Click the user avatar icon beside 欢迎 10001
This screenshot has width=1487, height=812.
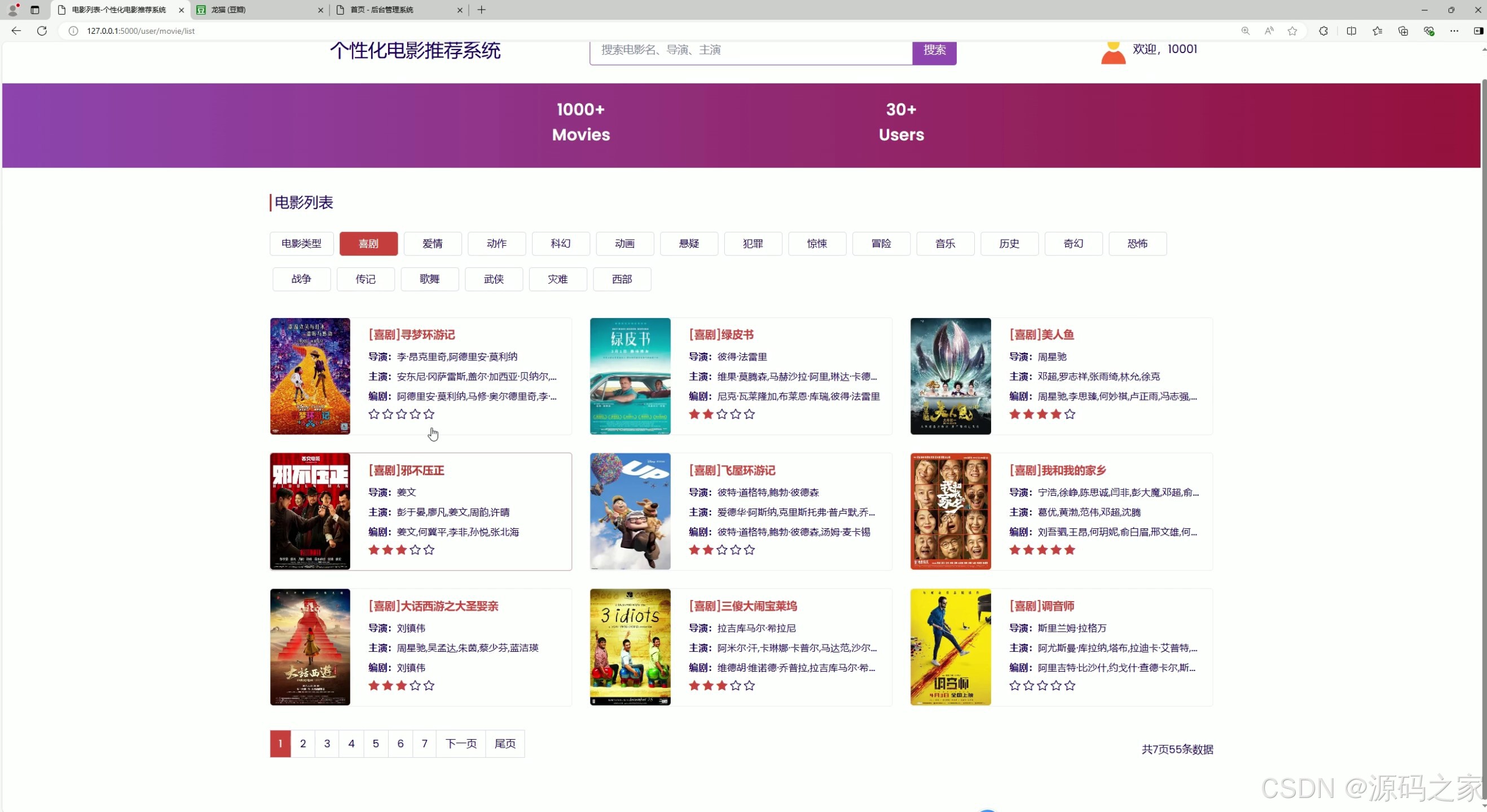click(1113, 51)
